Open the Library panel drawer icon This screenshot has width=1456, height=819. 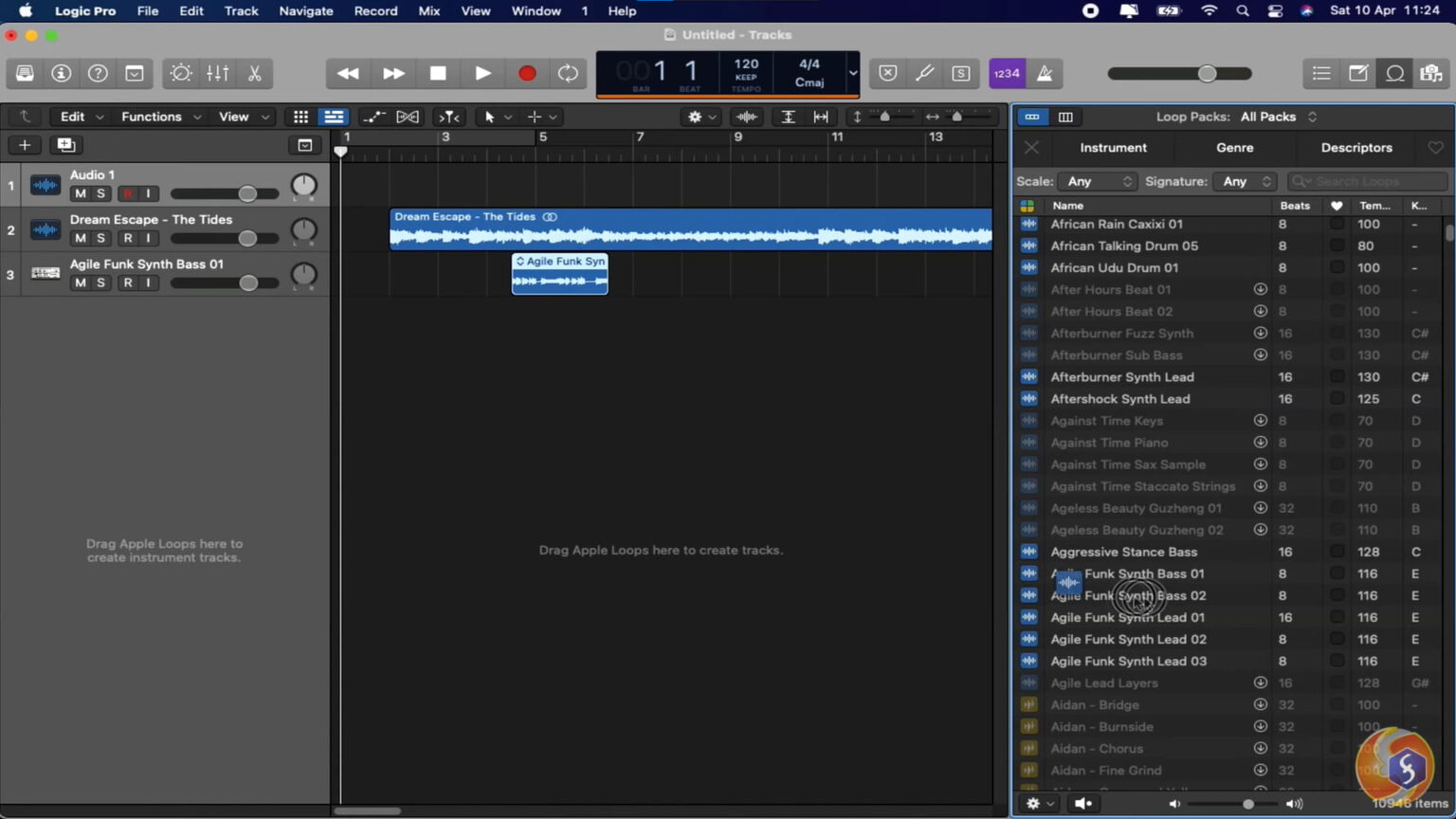tap(25, 73)
